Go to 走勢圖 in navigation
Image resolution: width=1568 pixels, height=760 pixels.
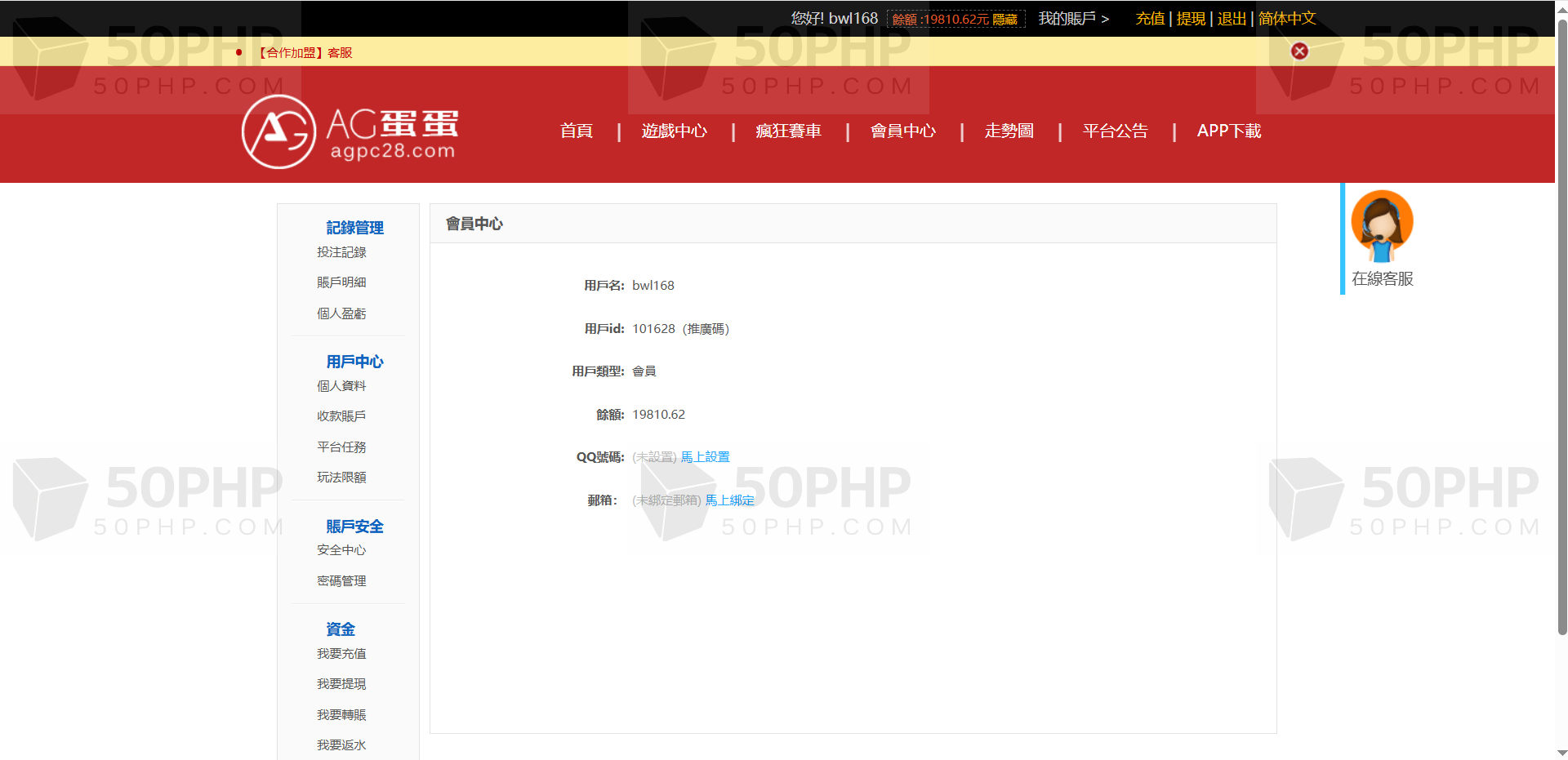[x=1009, y=131]
